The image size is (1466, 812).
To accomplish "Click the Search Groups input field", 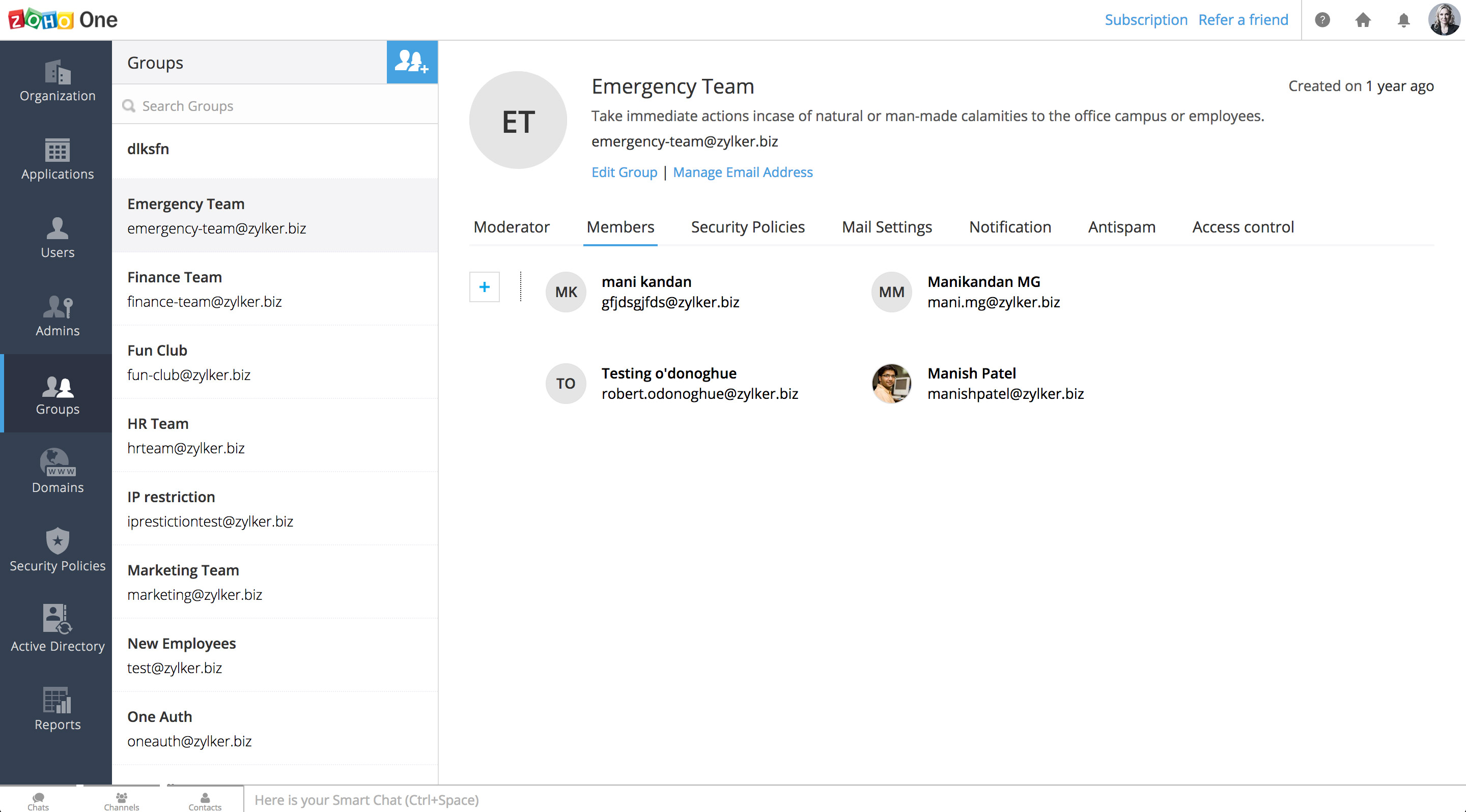I will [279, 106].
